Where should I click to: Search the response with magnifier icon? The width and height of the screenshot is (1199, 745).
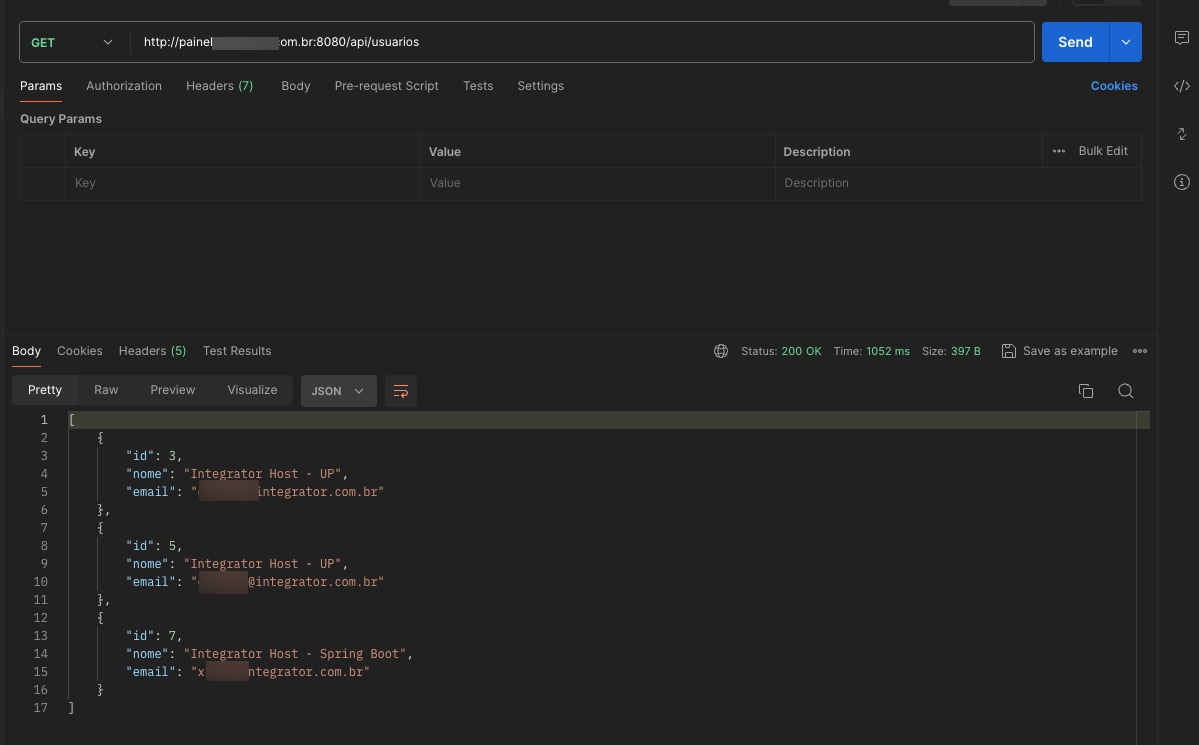[x=1125, y=391]
